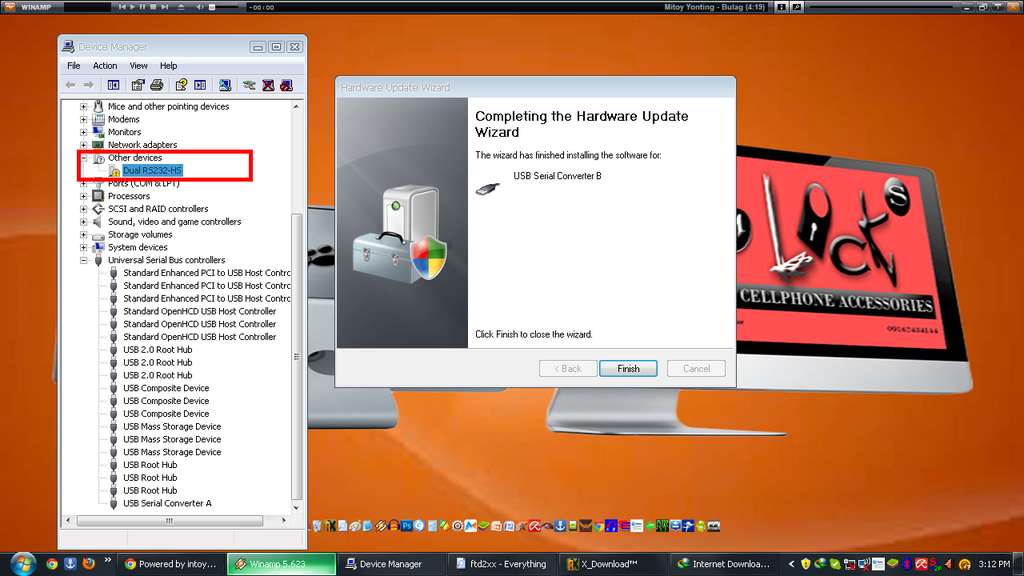Click the anchor icon in Quick Launch
This screenshot has height=576, width=1024.
[x=70, y=564]
